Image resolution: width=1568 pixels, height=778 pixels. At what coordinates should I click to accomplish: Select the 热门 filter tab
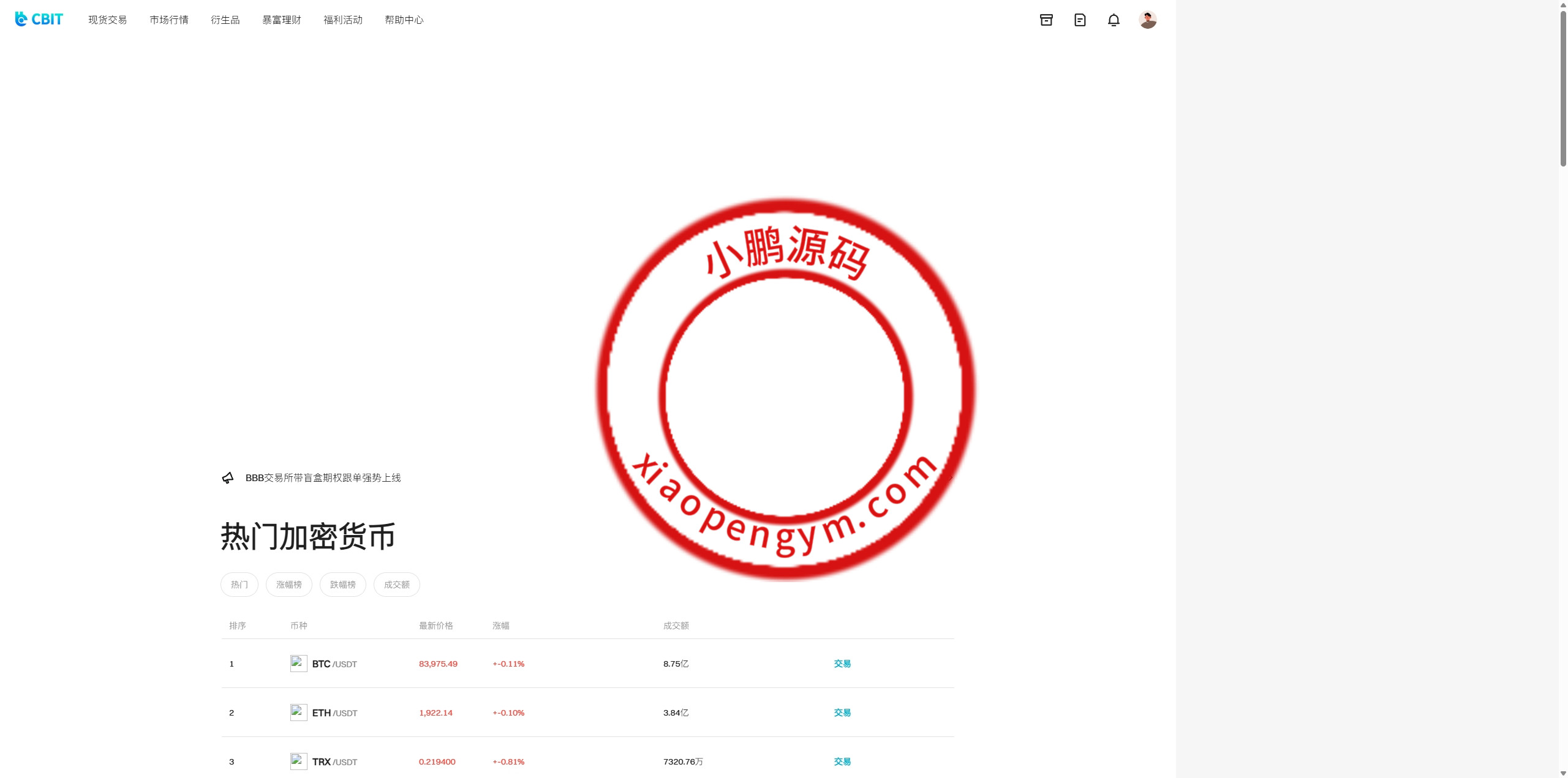click(x=239, y=585)
